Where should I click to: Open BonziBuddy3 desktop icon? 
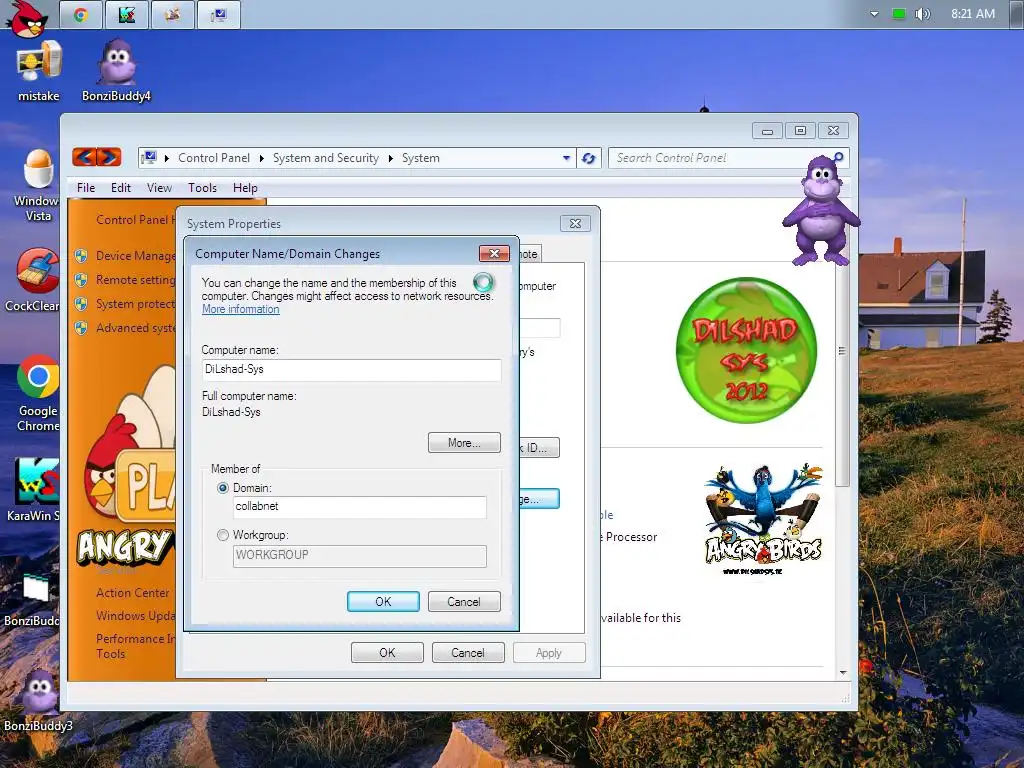click(38, 700)
